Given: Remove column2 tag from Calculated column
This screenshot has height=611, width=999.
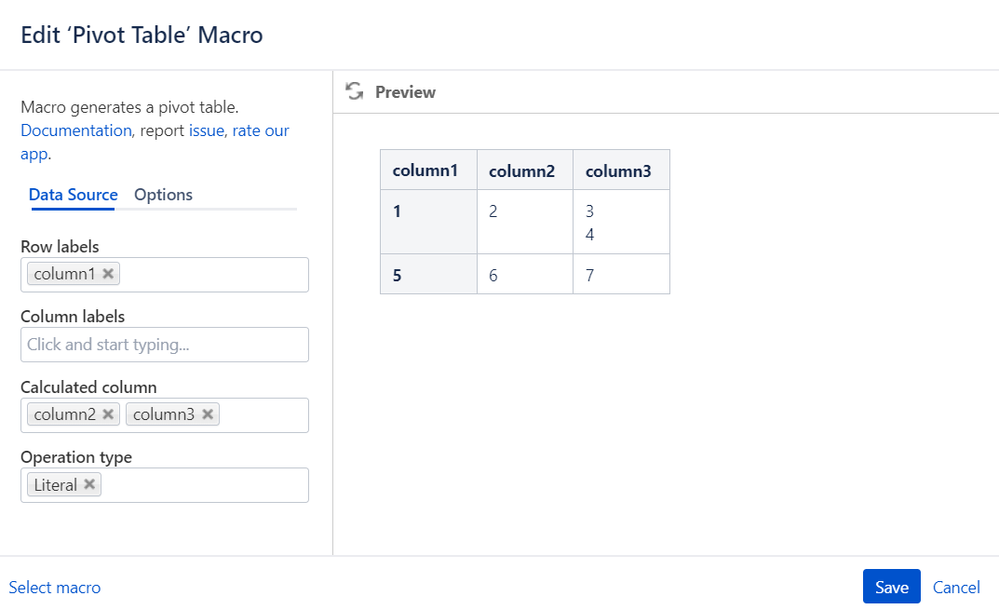Looking at the screenshot, I should pyautogui.click(x=108, y=414).
